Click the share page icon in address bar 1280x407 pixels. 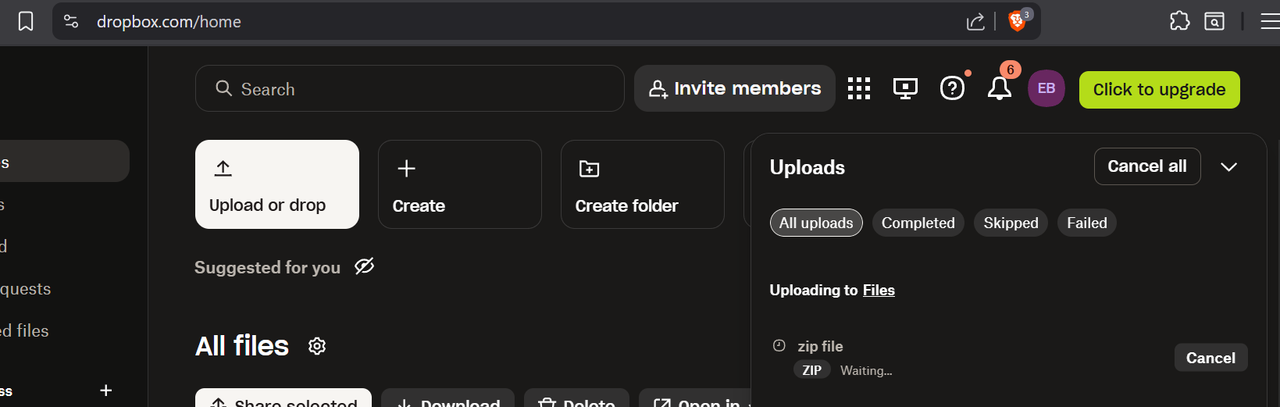(975, 21)
